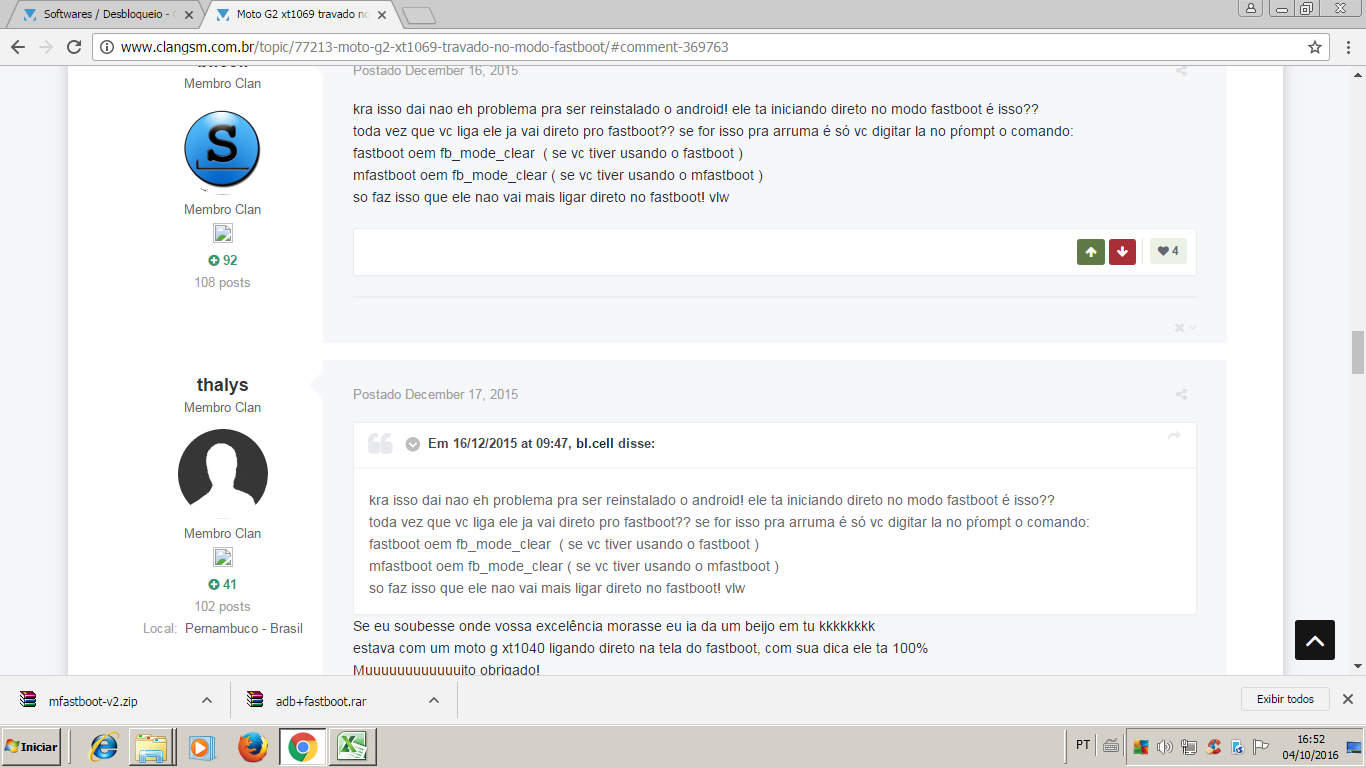Close the Moto G2 xt1069 tab

(x=381, y=15)
